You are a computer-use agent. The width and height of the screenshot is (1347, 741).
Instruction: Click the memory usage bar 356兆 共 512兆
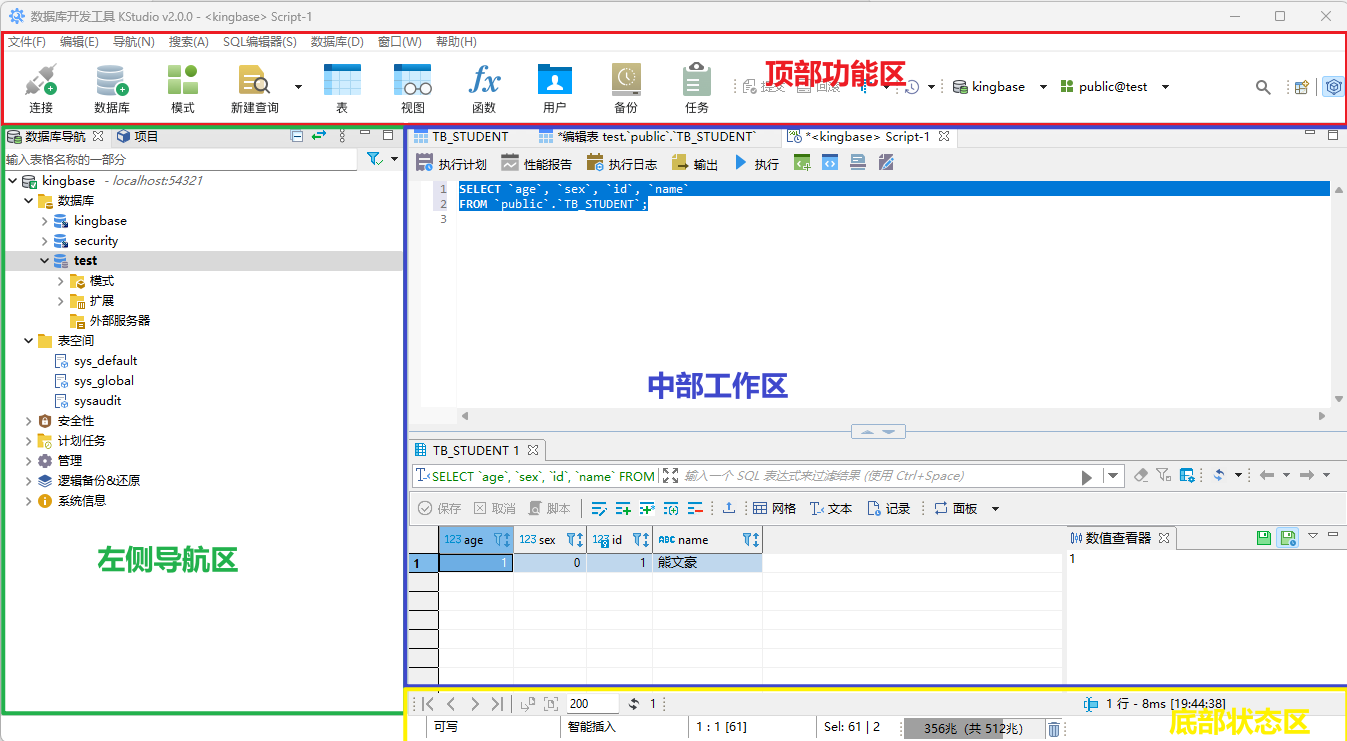click(x=974, y=729)
